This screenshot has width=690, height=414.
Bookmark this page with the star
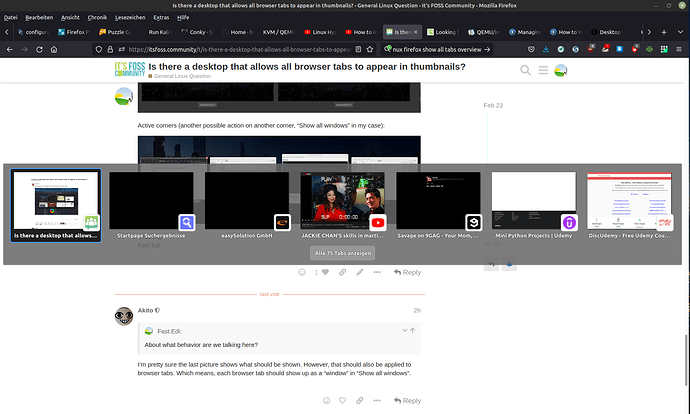coord(370,50)
